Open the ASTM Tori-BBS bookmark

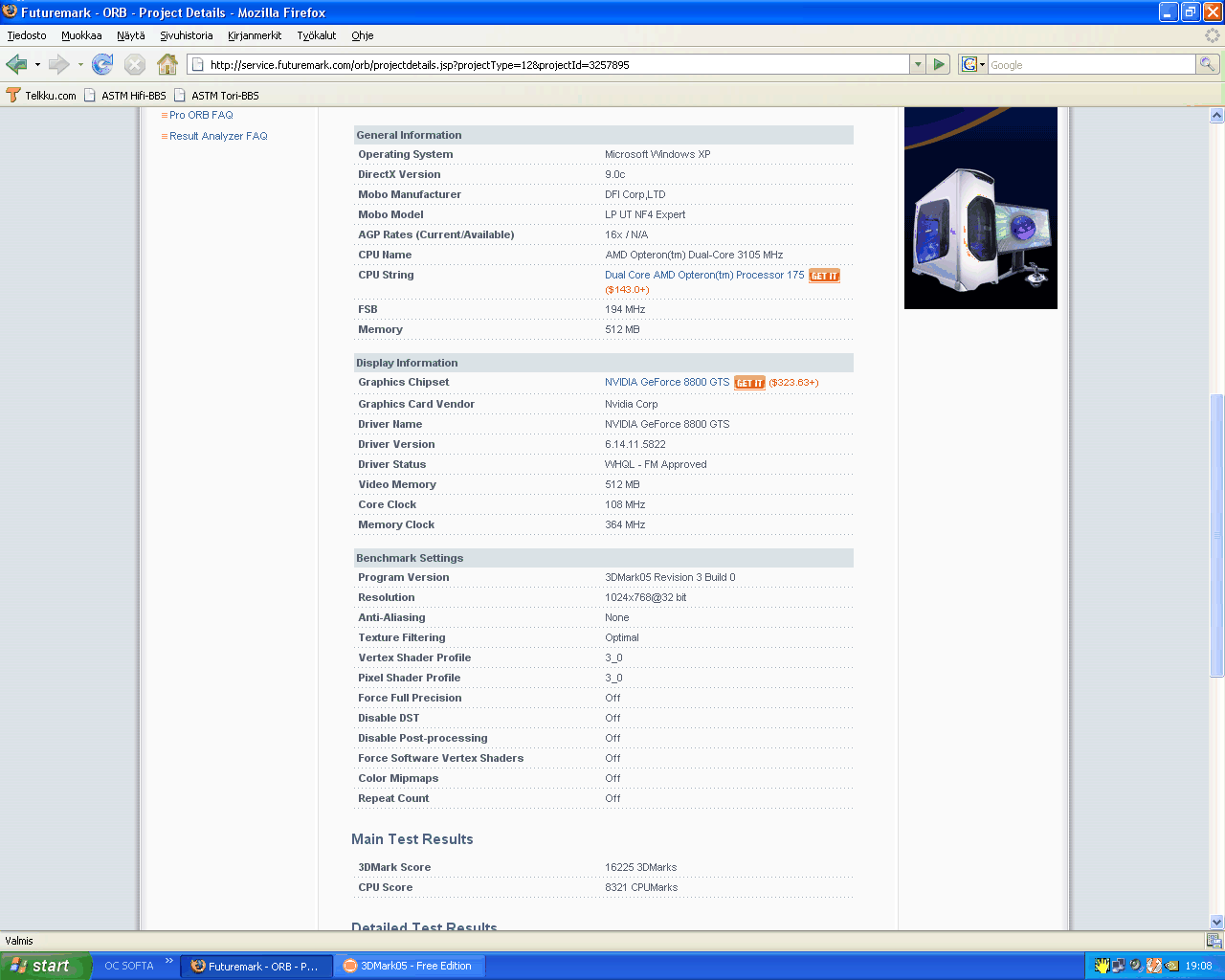[x=216, y=96]
